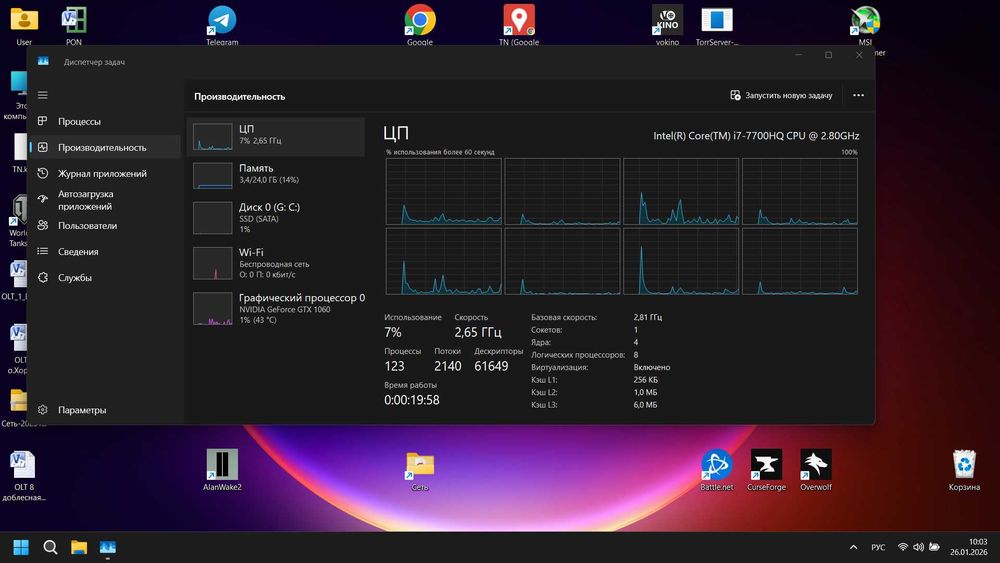Open the Windows Start menu
The height and width of the screenshot is (563, 1000).
pos(21,547)
